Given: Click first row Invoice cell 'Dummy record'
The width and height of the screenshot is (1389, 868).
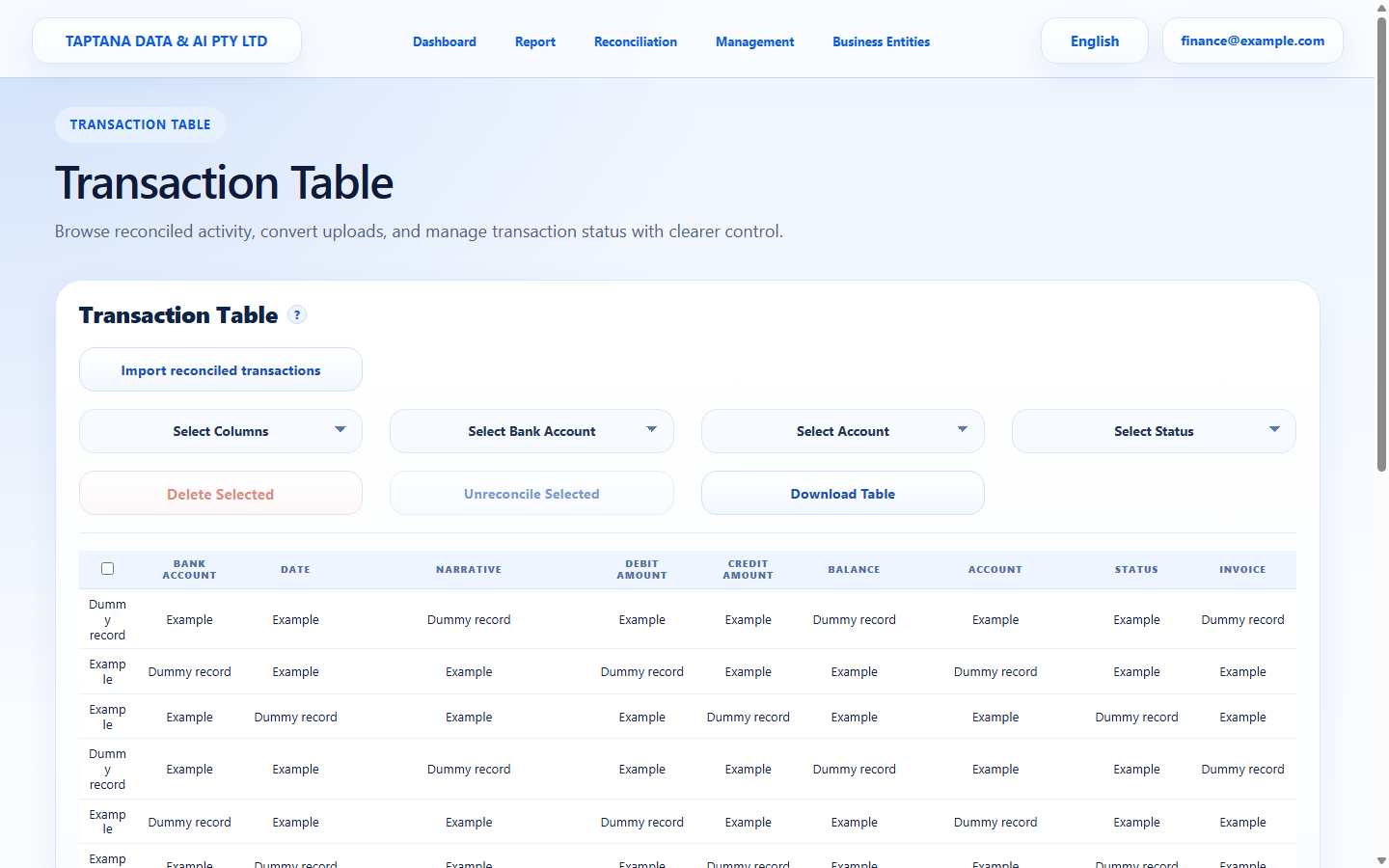Looking at the screenshot, I should (1243, 619).
